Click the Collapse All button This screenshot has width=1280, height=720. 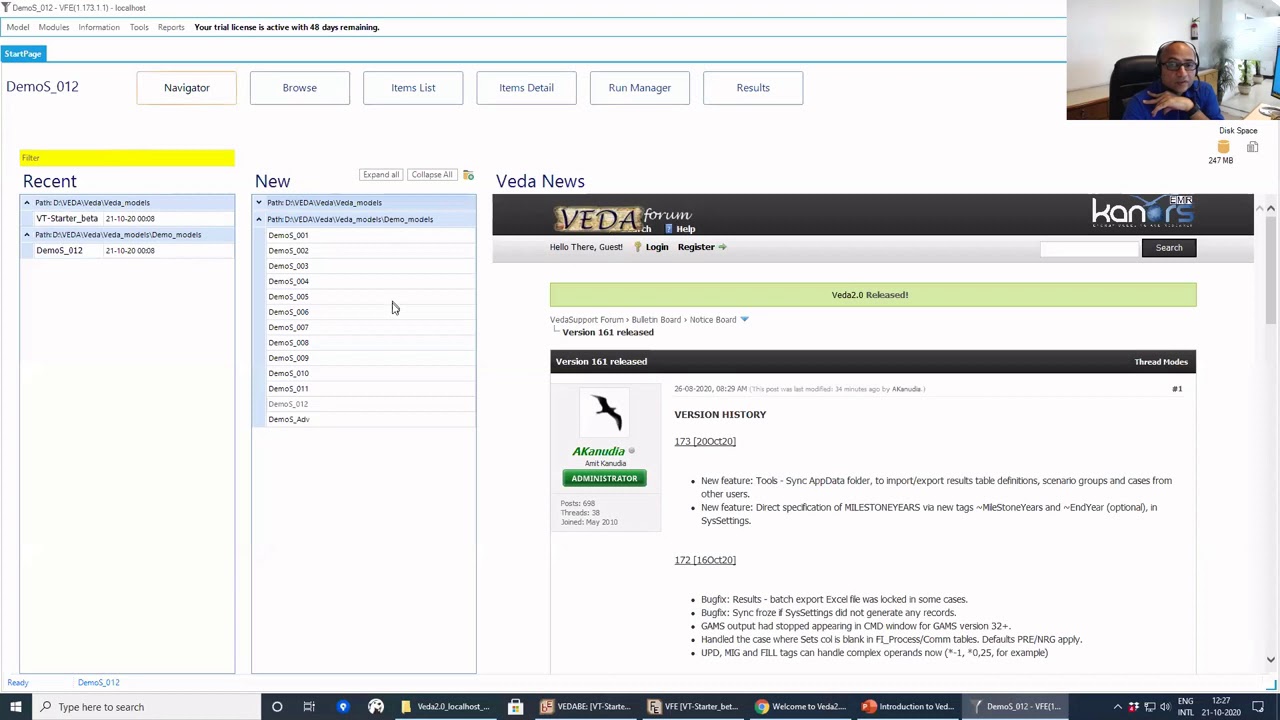click(432, 175)
